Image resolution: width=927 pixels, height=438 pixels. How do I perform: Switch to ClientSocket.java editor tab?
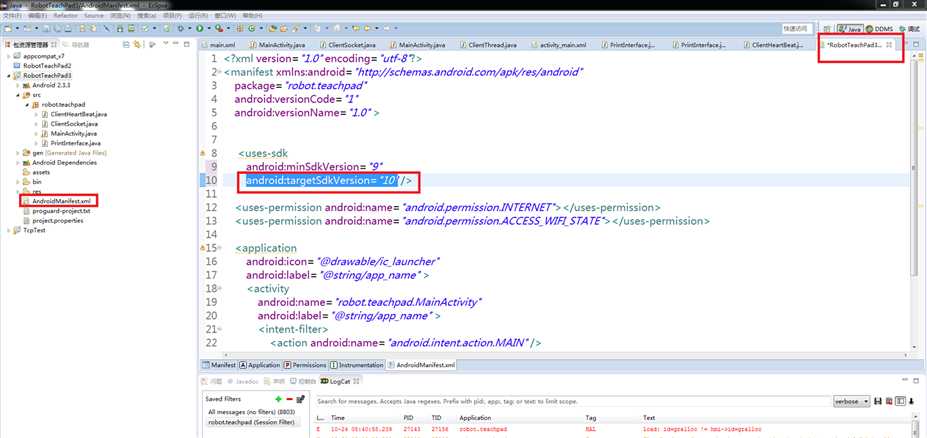(348, 45)
